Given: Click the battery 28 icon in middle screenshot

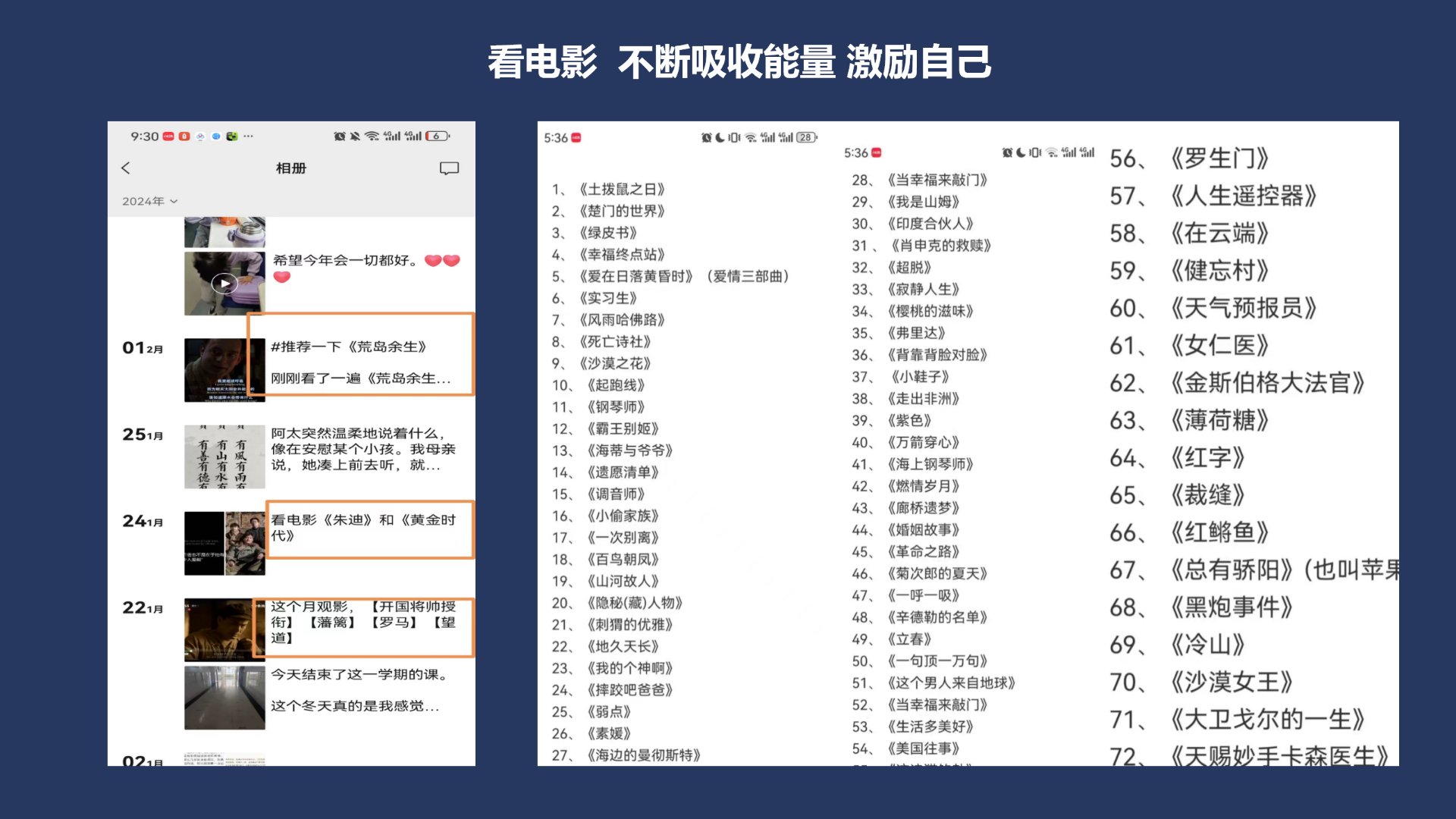Looking at the screenshot, I should (x=805, y=137).
